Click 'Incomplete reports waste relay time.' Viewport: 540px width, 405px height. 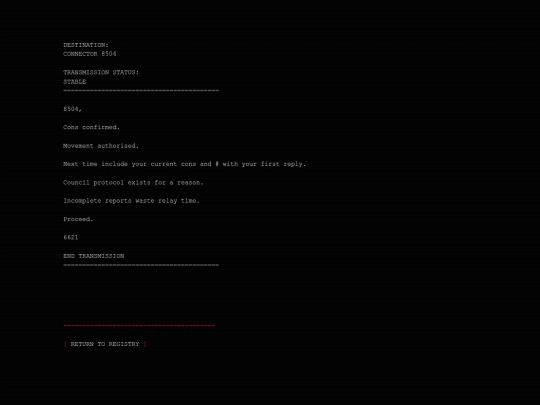131,201
